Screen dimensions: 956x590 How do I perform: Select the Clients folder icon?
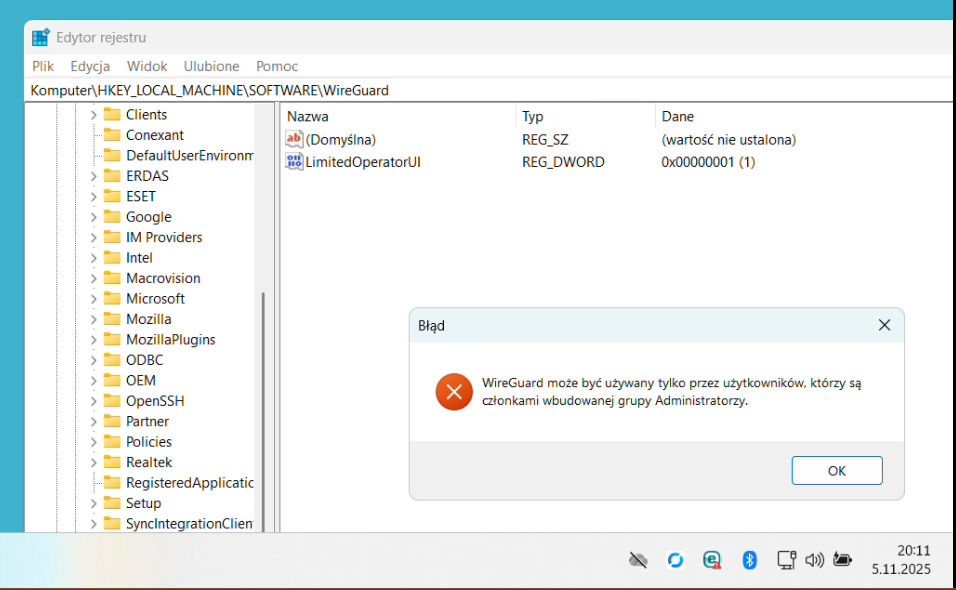coord(112,114)
